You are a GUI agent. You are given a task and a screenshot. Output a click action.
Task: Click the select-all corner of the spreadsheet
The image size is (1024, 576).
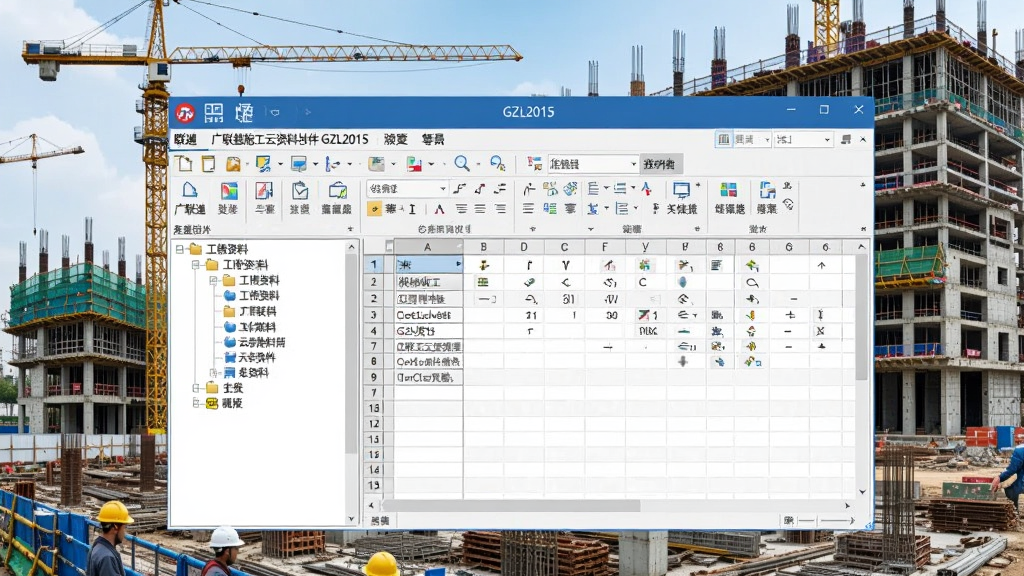[x=389, y=247]
